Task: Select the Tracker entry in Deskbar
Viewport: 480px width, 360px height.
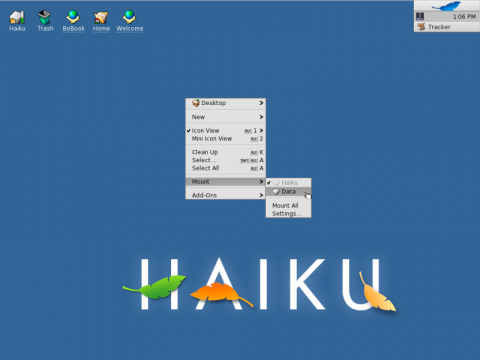Action: click(x=447, y=27)
